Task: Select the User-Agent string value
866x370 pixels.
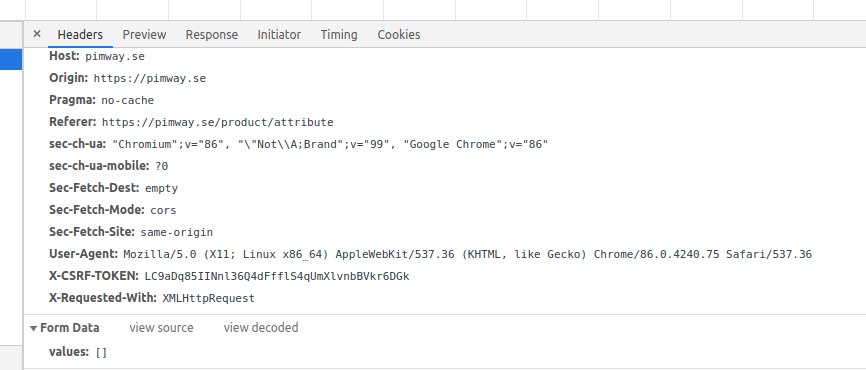Action: coord(467,255)
